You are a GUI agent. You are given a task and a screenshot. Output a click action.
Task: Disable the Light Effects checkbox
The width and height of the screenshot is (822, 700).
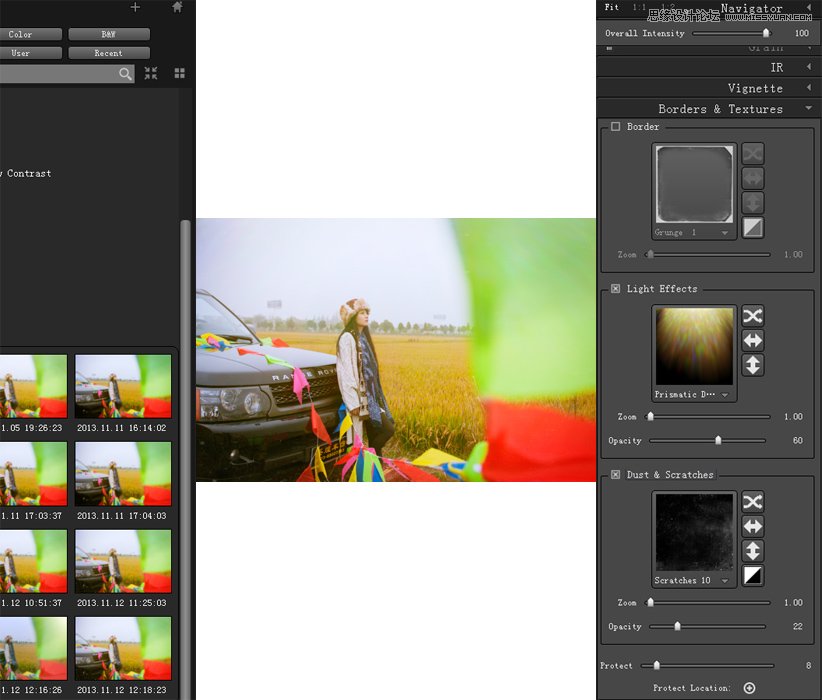click(615, 289)
